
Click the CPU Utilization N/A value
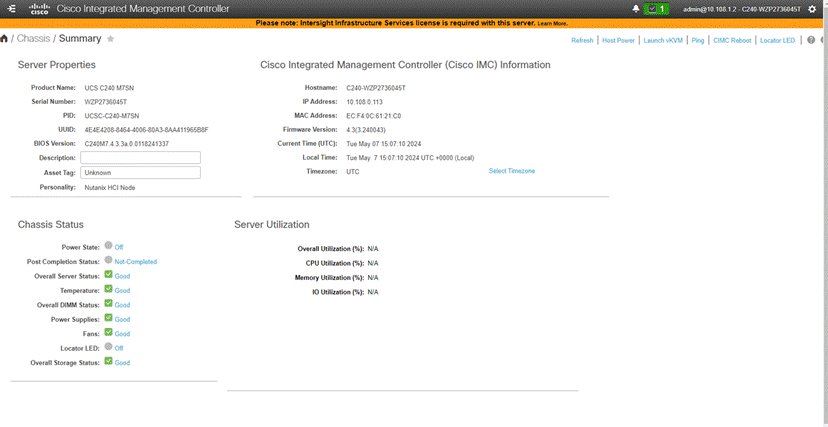click(x=373, y=263)
